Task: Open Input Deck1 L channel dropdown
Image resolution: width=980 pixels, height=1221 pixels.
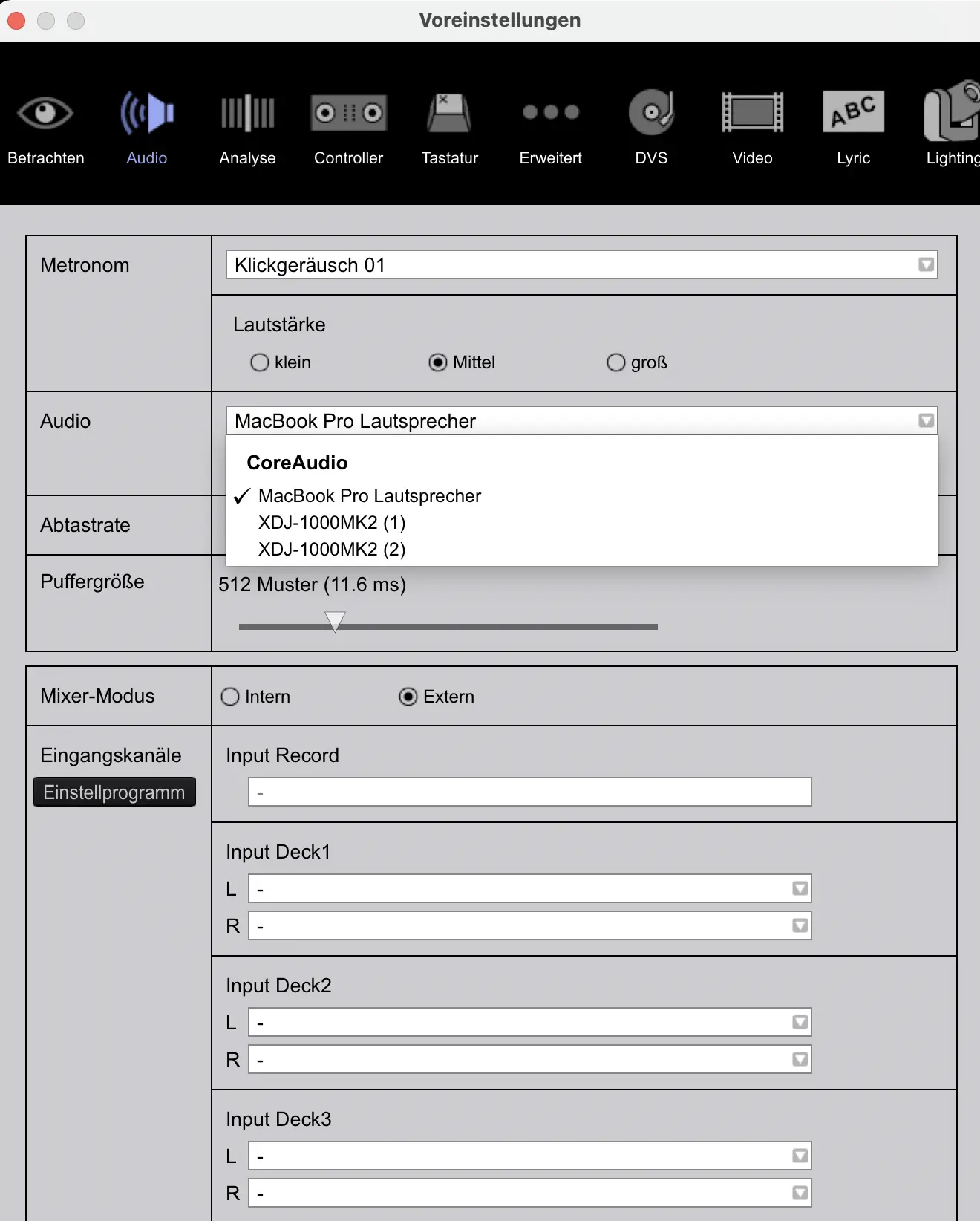Action: (529, 889)
